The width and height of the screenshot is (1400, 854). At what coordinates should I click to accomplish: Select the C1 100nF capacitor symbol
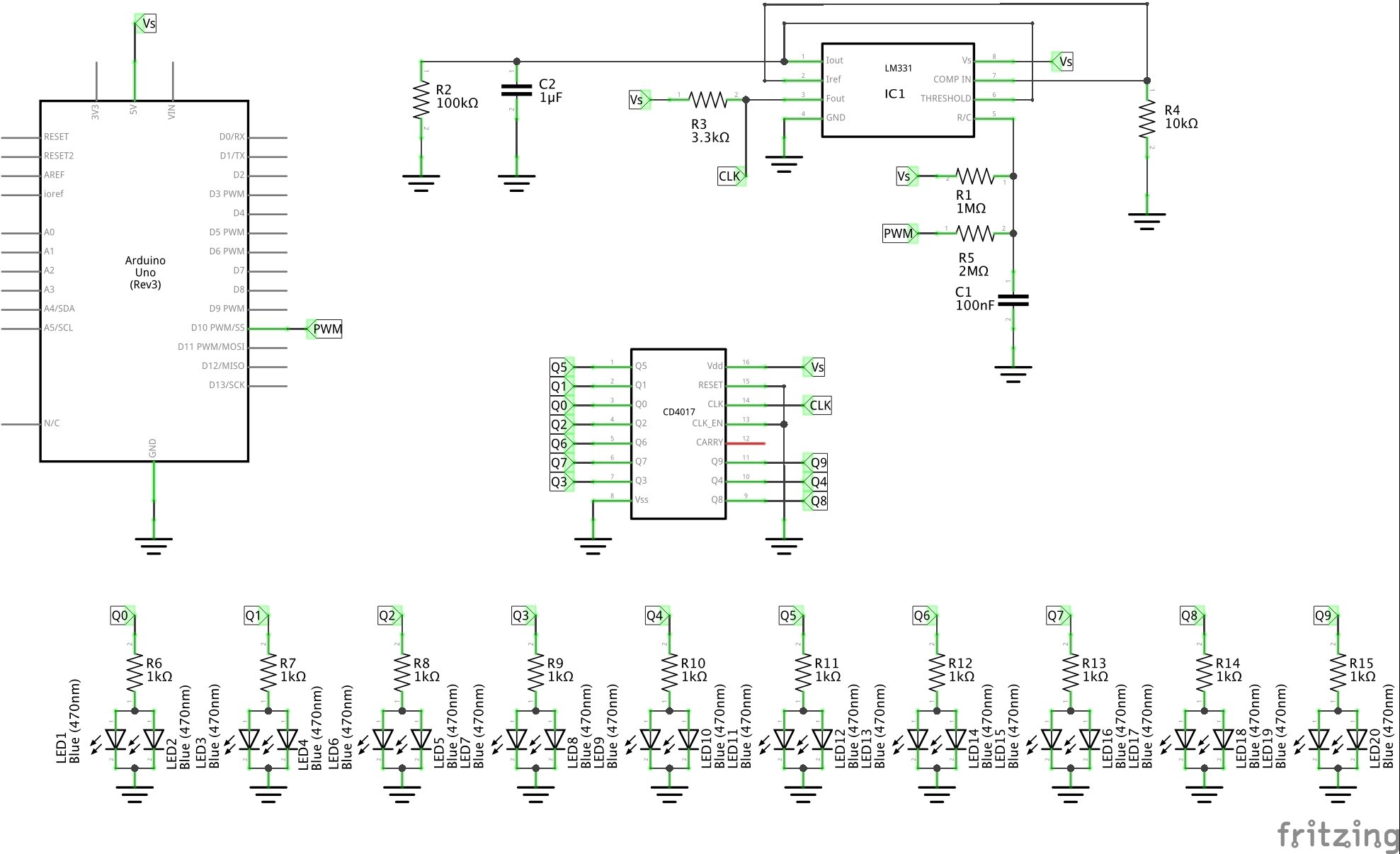pos(1013,301)
